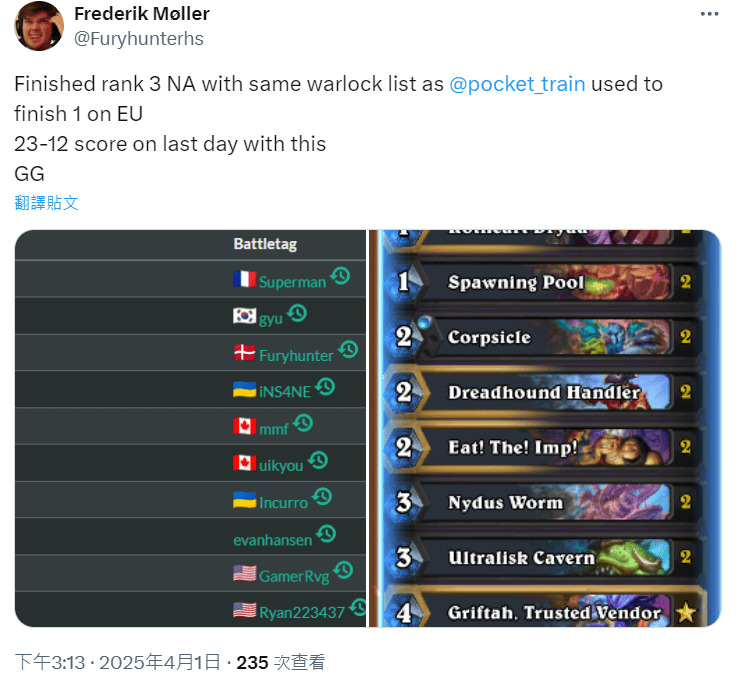Open the leaderboard screenshot image

click(x=190, y=428)
